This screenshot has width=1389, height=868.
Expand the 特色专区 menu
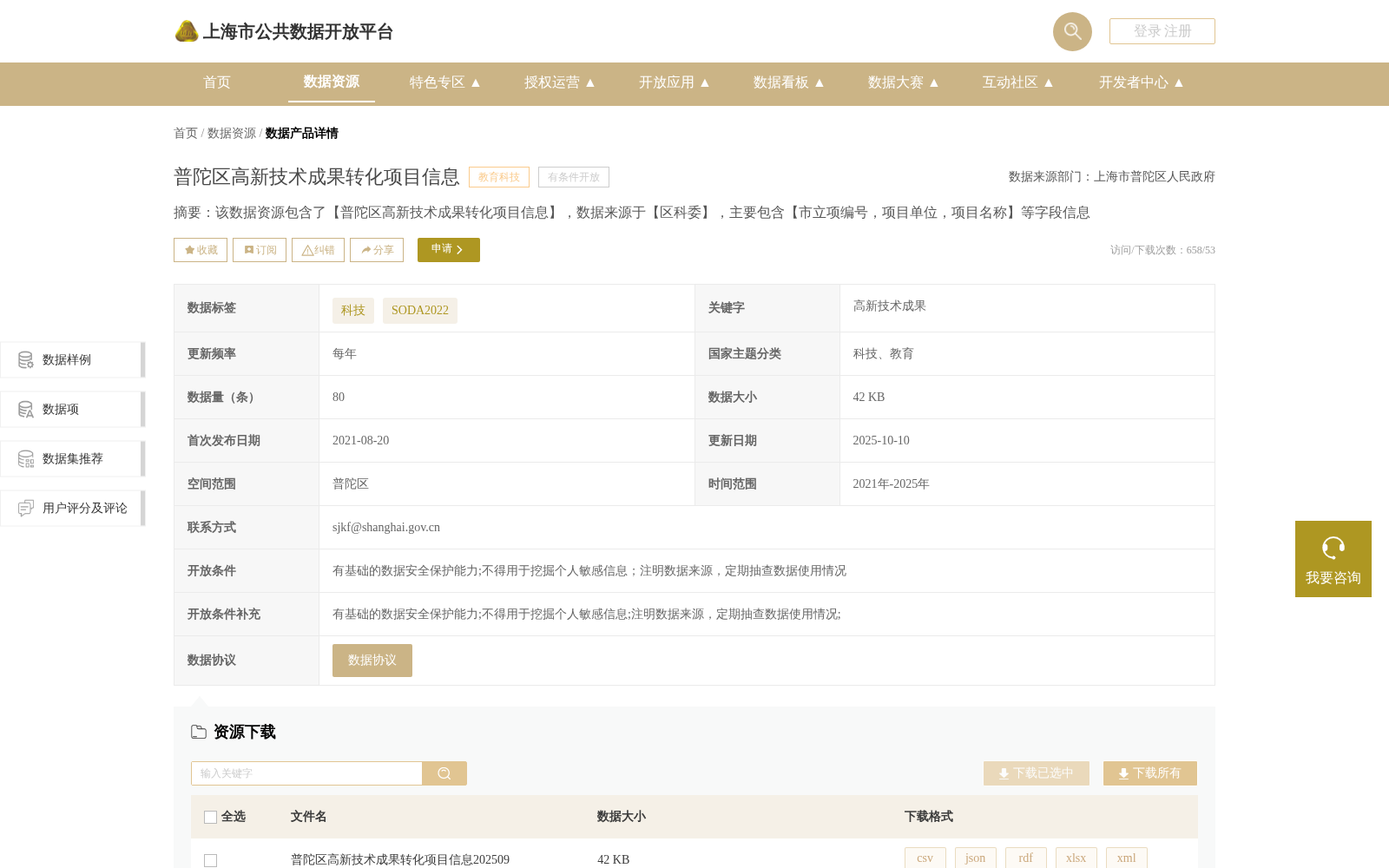coord(444,82)
